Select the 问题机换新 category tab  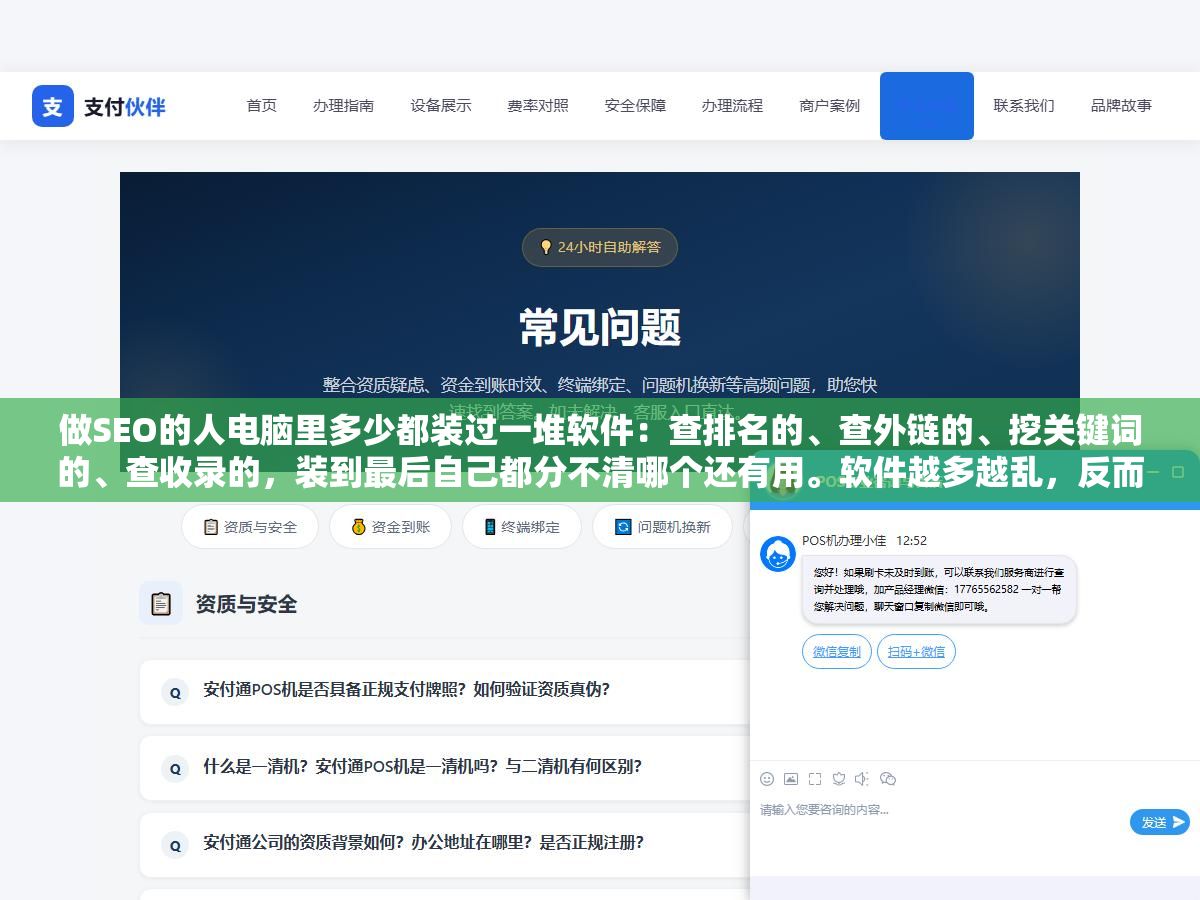click(663, 527)
